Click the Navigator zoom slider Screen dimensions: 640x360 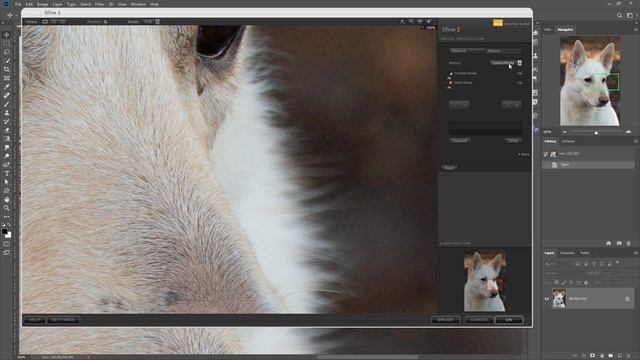coord(596,132)
